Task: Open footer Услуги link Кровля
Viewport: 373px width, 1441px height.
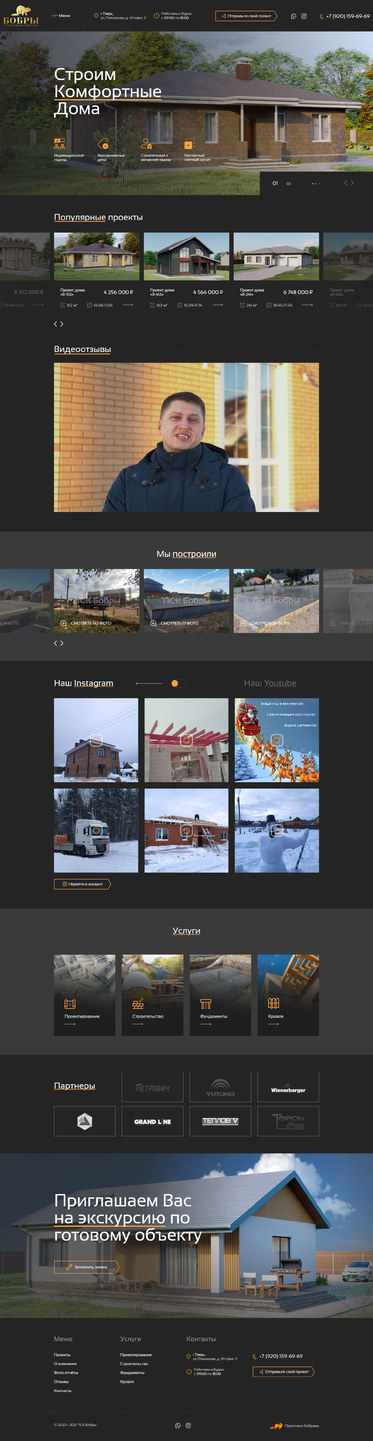Action: click(x=127, y=1382)
